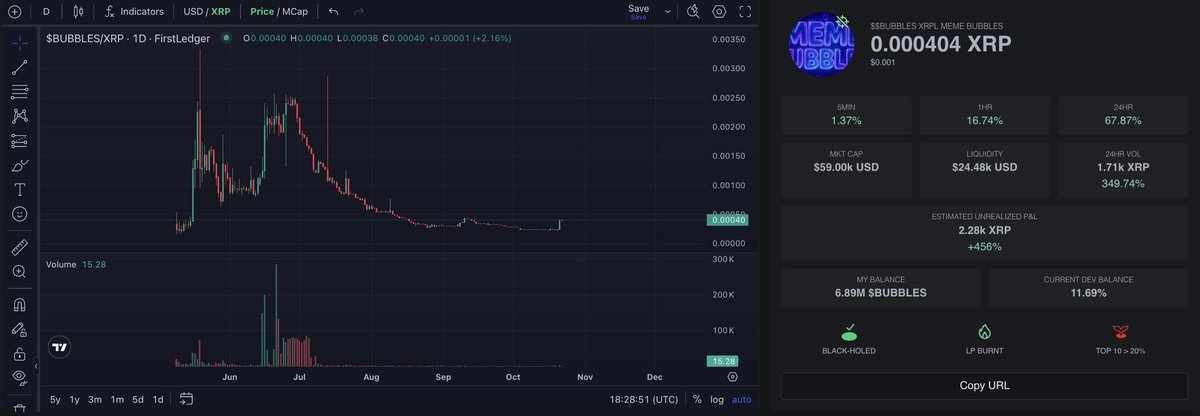Open the go to date calendar icon
Viewport: 1200px width, 416px height.
tap(186, 399)
